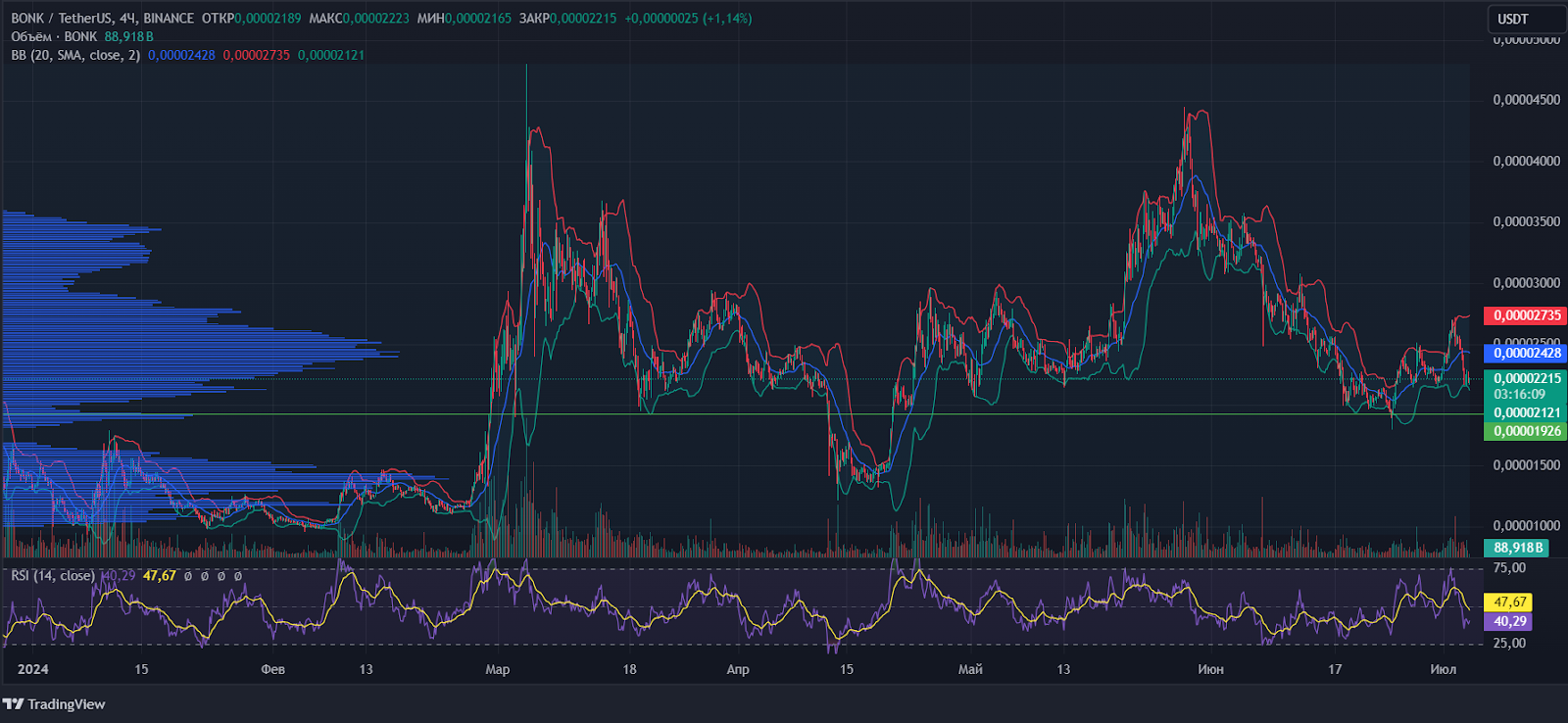Click the 03:16:09 candle countdown timer

pos(1519,395)
